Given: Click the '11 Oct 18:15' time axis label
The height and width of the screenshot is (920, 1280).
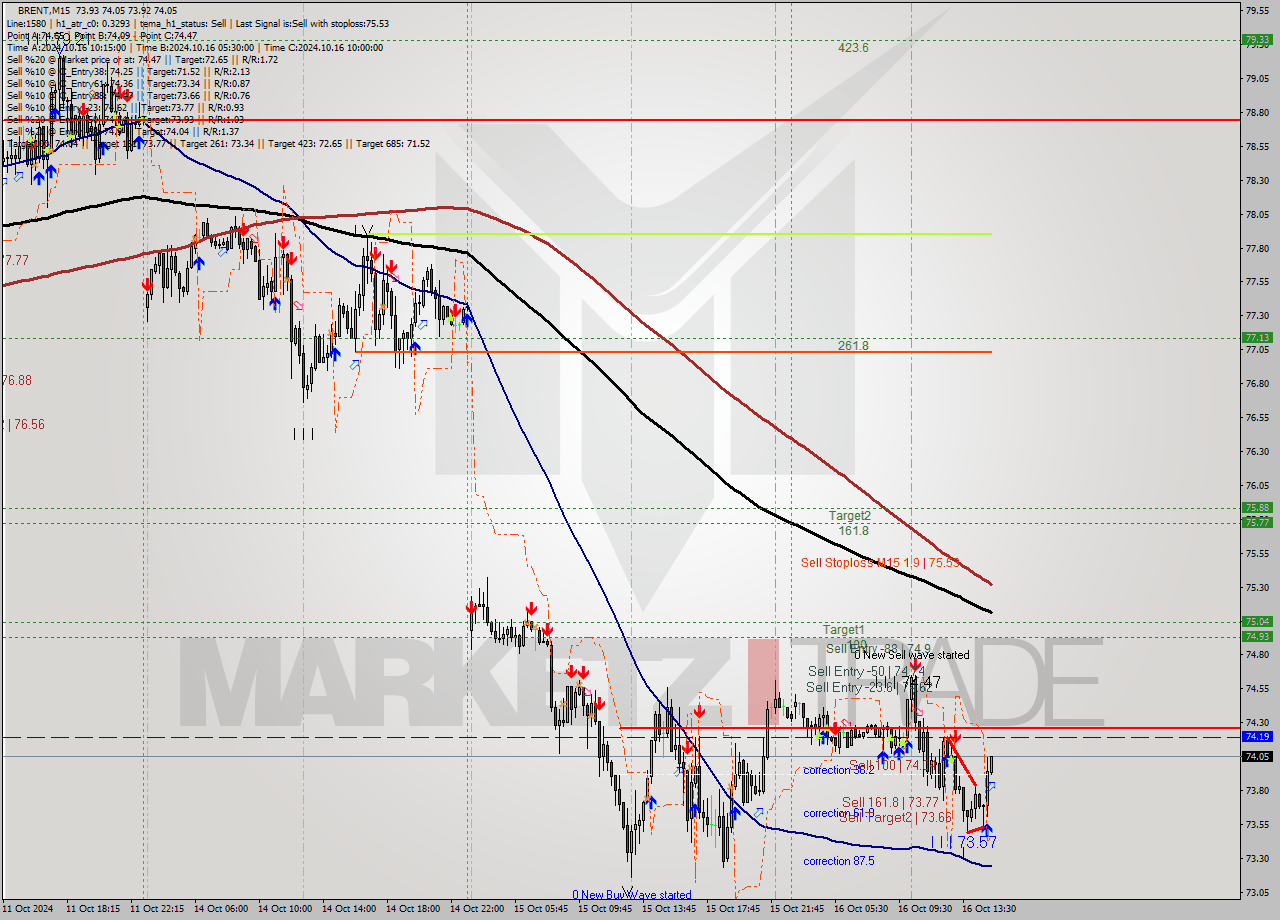Looking at the screenshot, I should (x=93, y=909).
